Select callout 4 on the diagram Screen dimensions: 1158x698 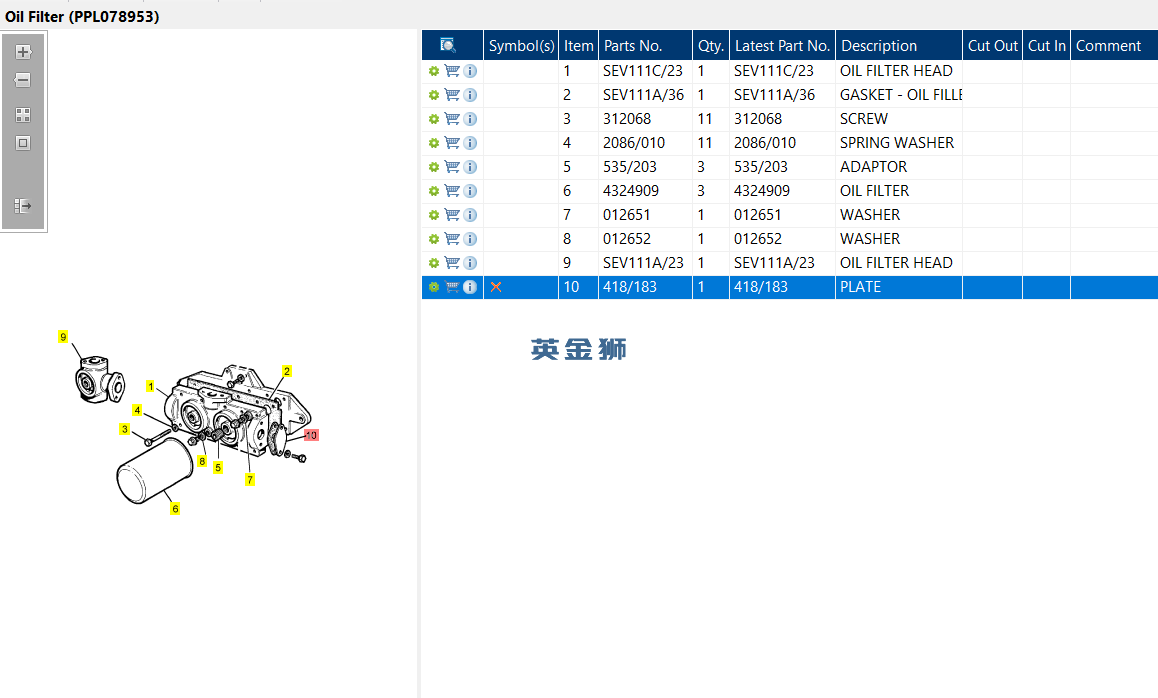[x=137, y=410]
